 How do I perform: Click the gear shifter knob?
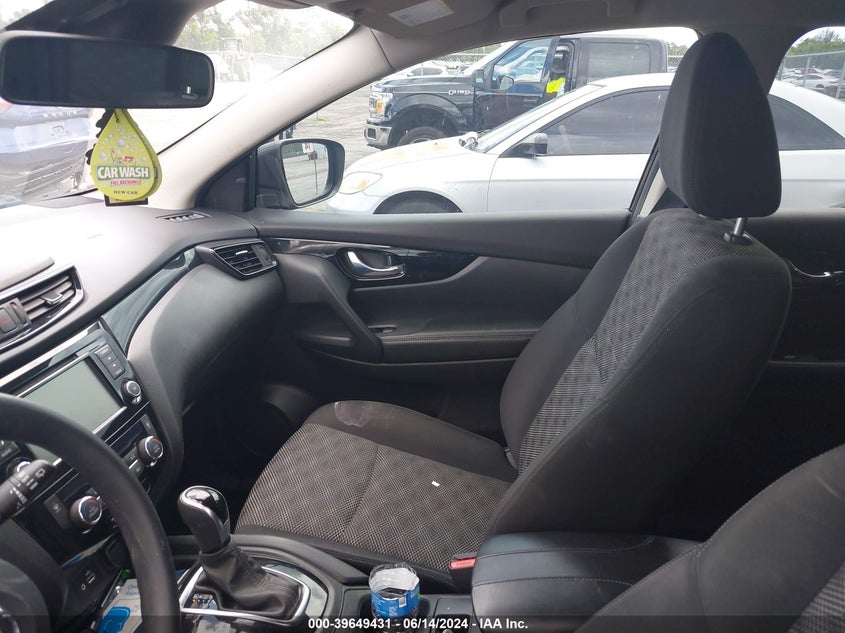point(203,511)
